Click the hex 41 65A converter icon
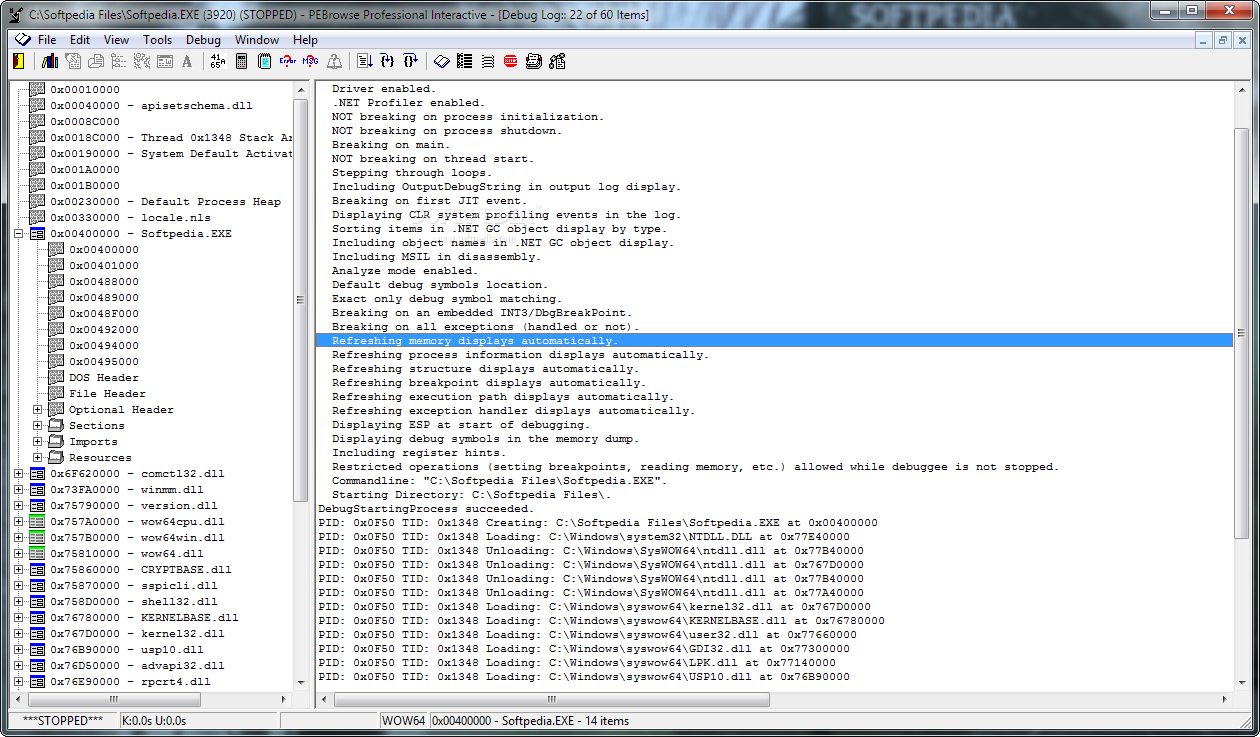1260x737 pixels. pos(219,61)
